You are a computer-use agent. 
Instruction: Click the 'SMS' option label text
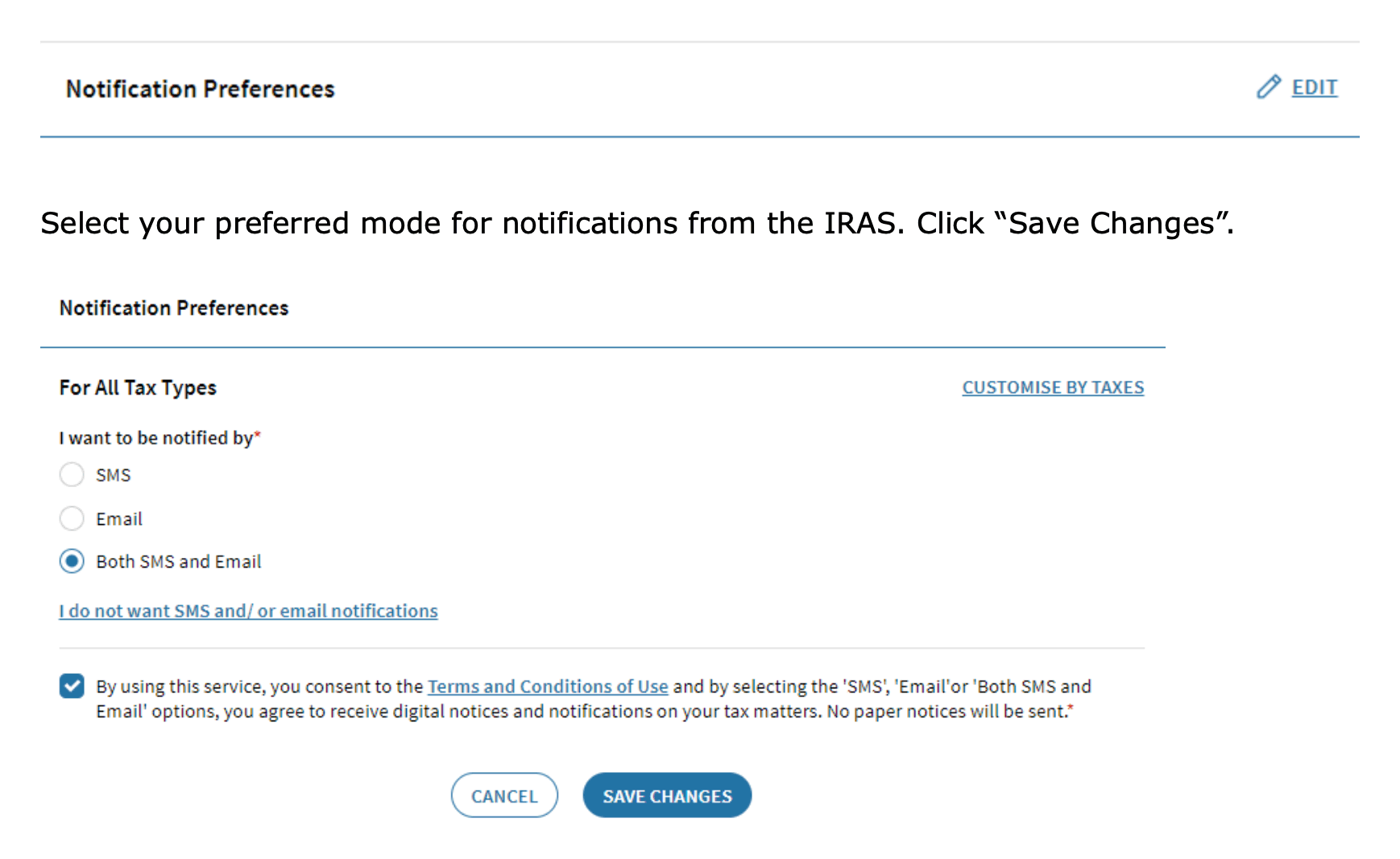(x=114, y=476)
